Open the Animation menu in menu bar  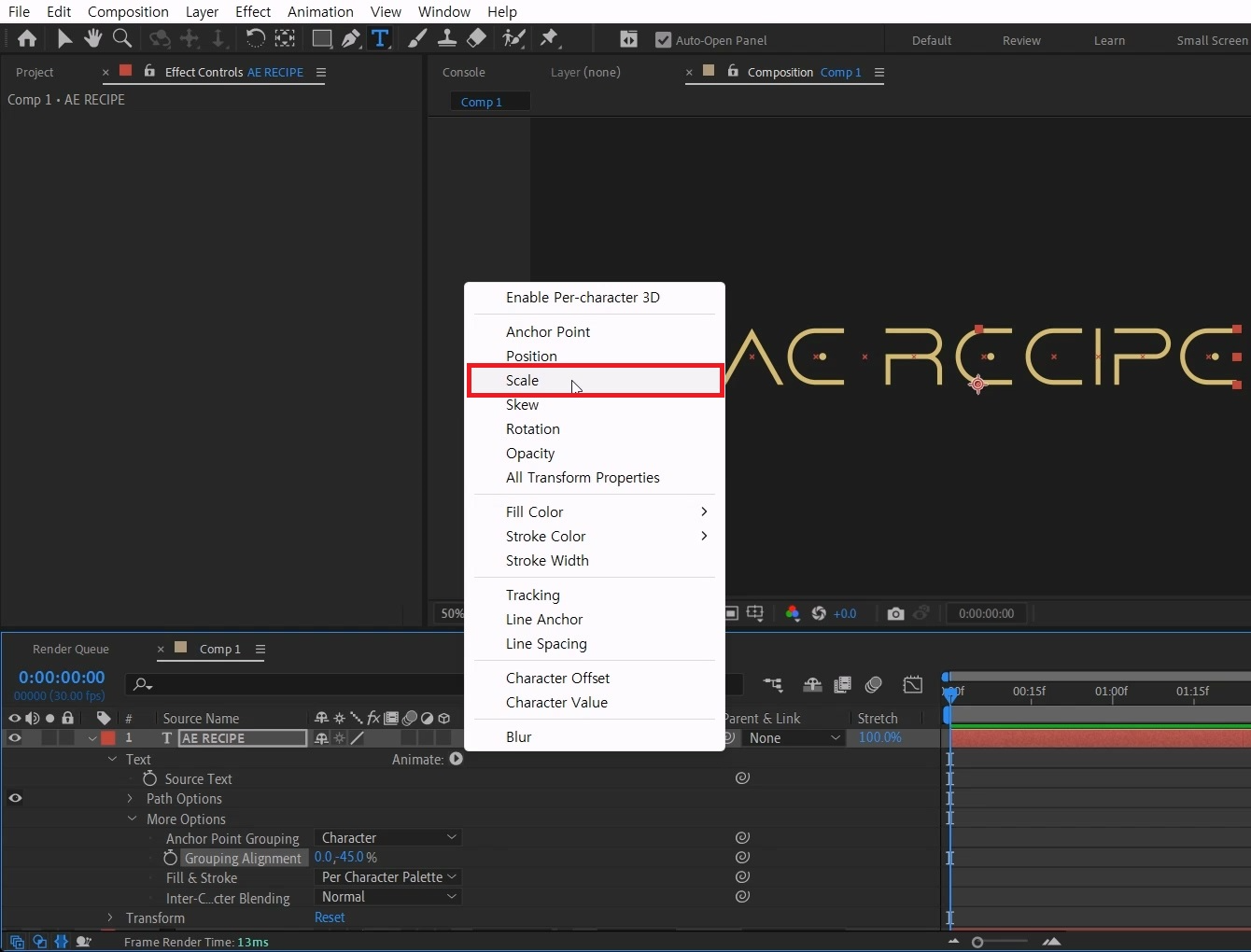tap(320, 11)
